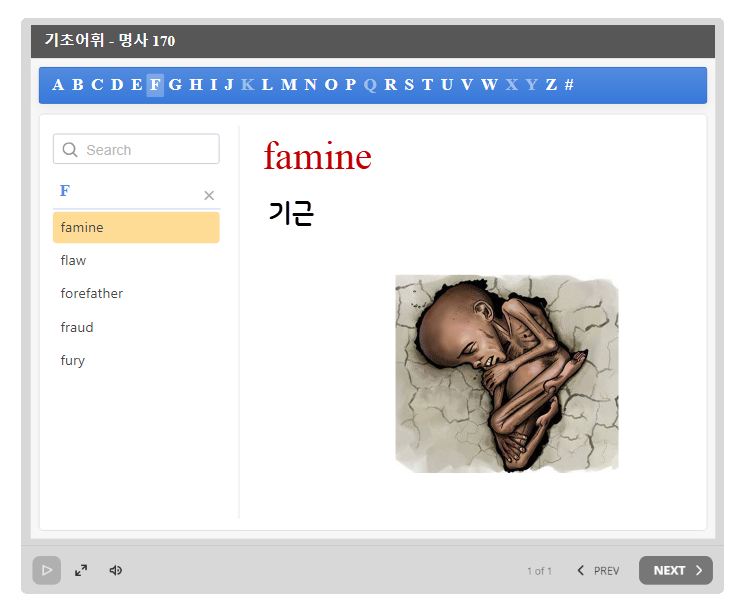The height and width of the screenshot is (613, 742).
Task: Choose 'fraud' from the word list
Action: point(77,327)
